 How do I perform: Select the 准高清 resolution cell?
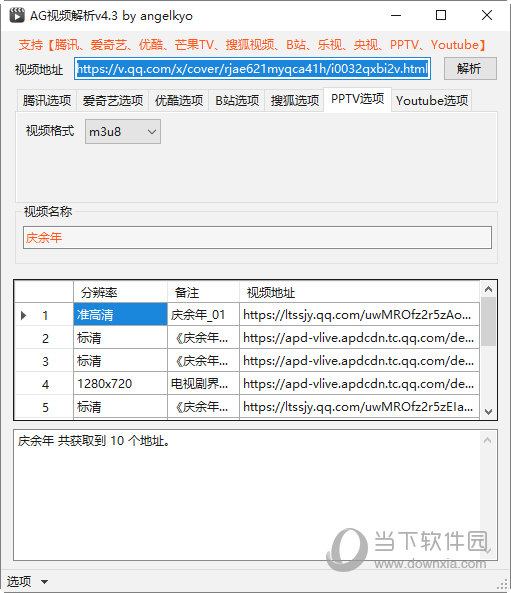(120, 315)
